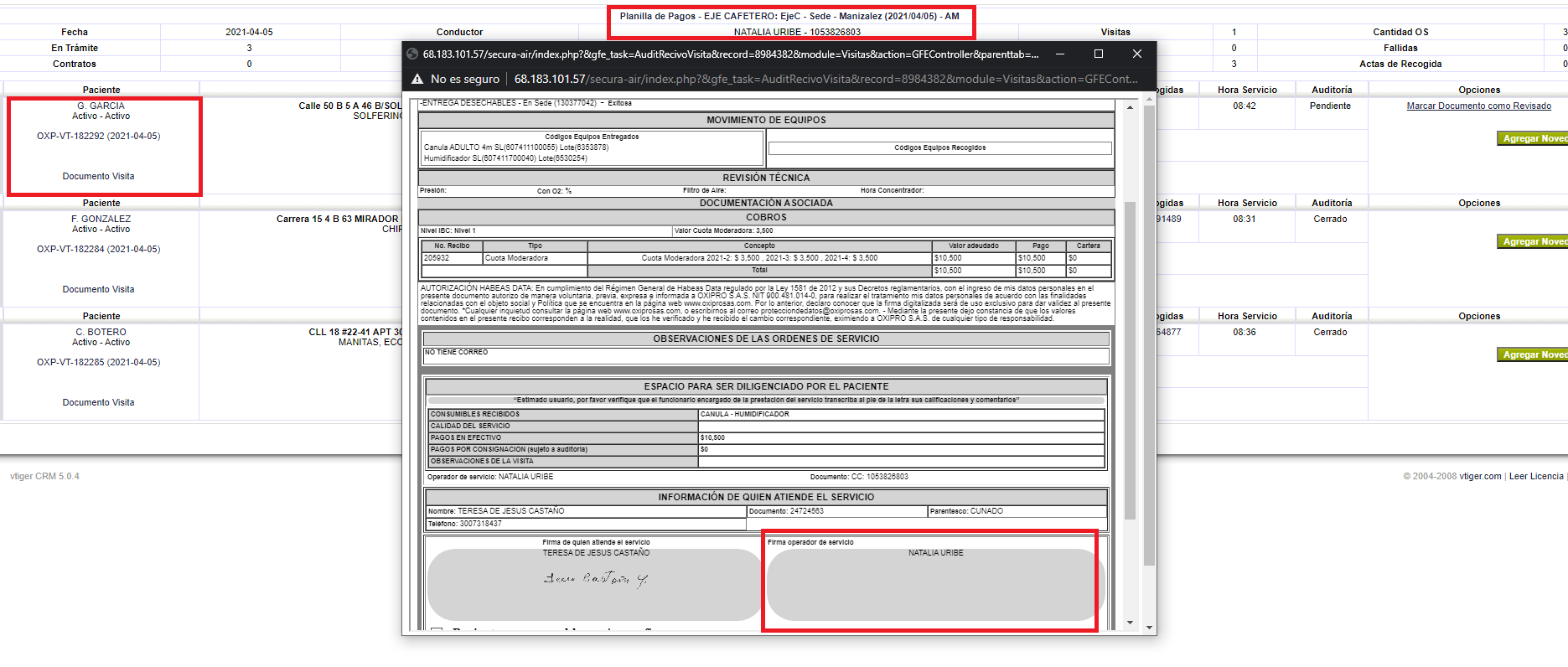The height and width of the screenshot is (667, 1568).
Task: Click service hour '08:42'
Action: pos(1245,106)
